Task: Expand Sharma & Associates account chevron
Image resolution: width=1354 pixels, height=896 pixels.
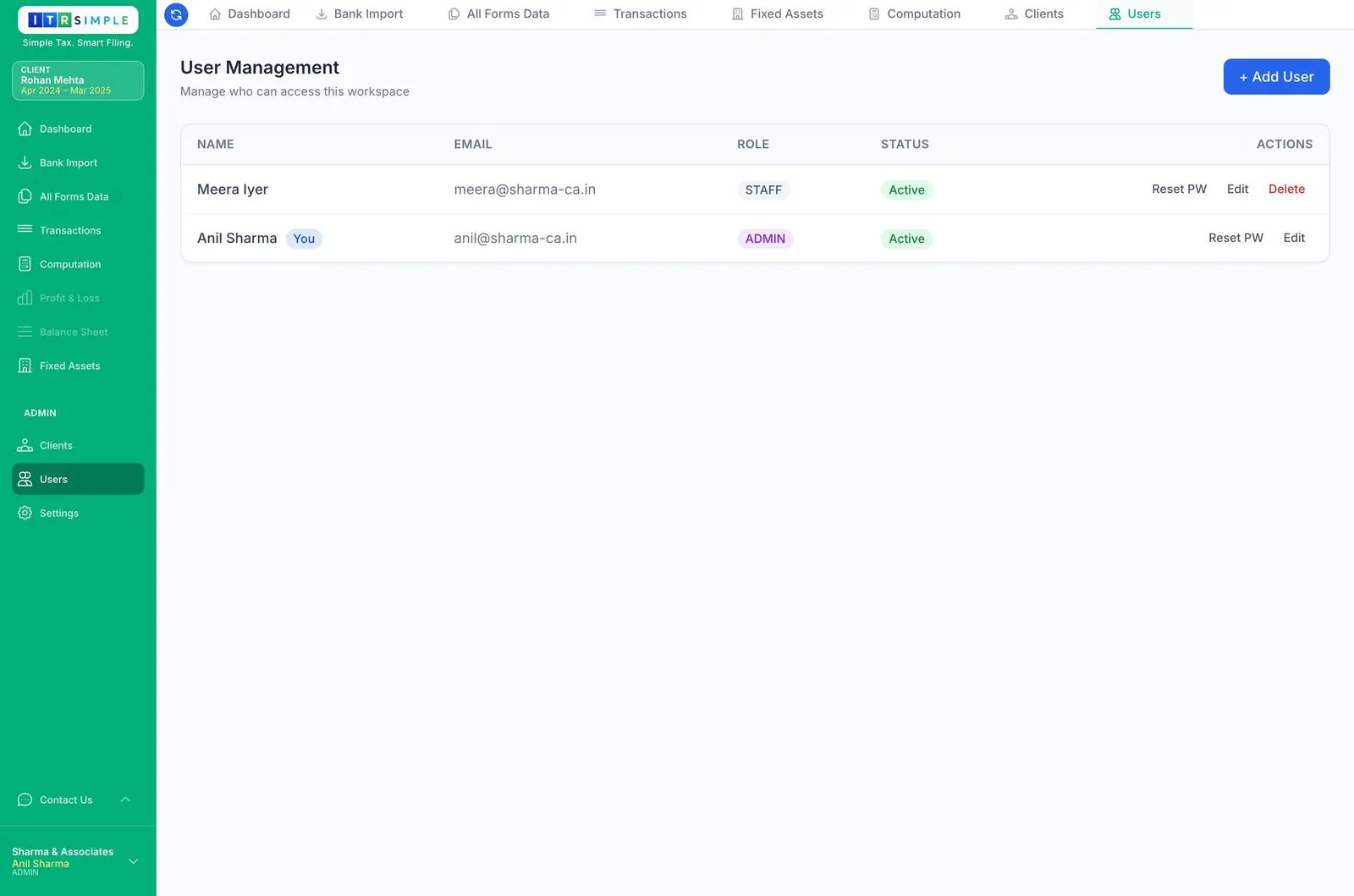Action: pos(133,861)
